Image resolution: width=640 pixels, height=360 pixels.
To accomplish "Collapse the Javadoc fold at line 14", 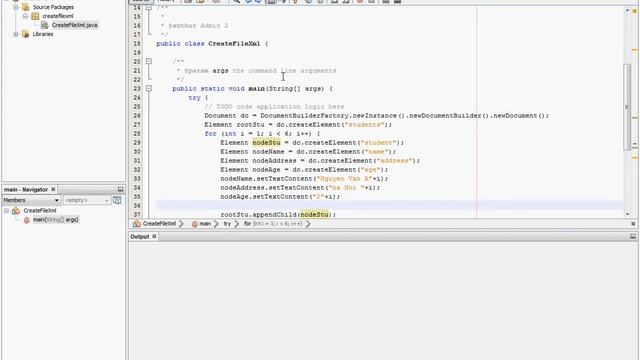I will coord(149,7).
